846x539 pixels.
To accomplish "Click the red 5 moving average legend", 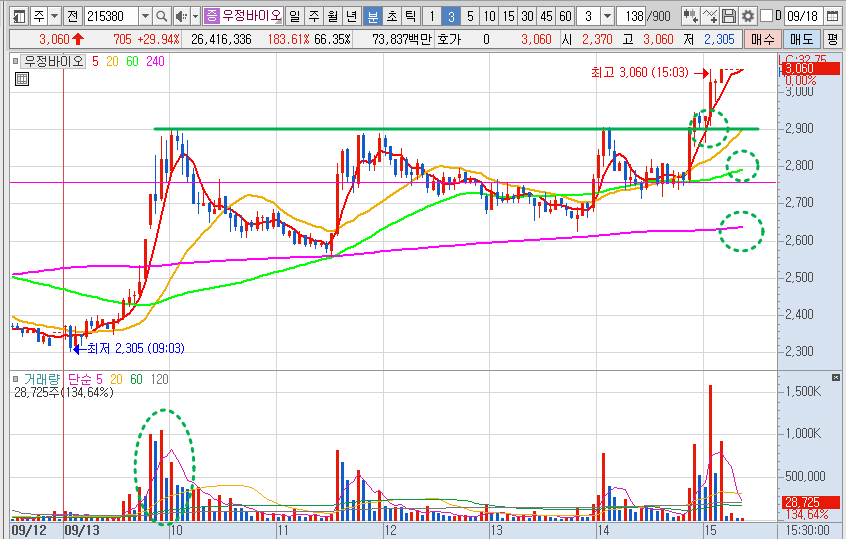I will coord(95,62).
